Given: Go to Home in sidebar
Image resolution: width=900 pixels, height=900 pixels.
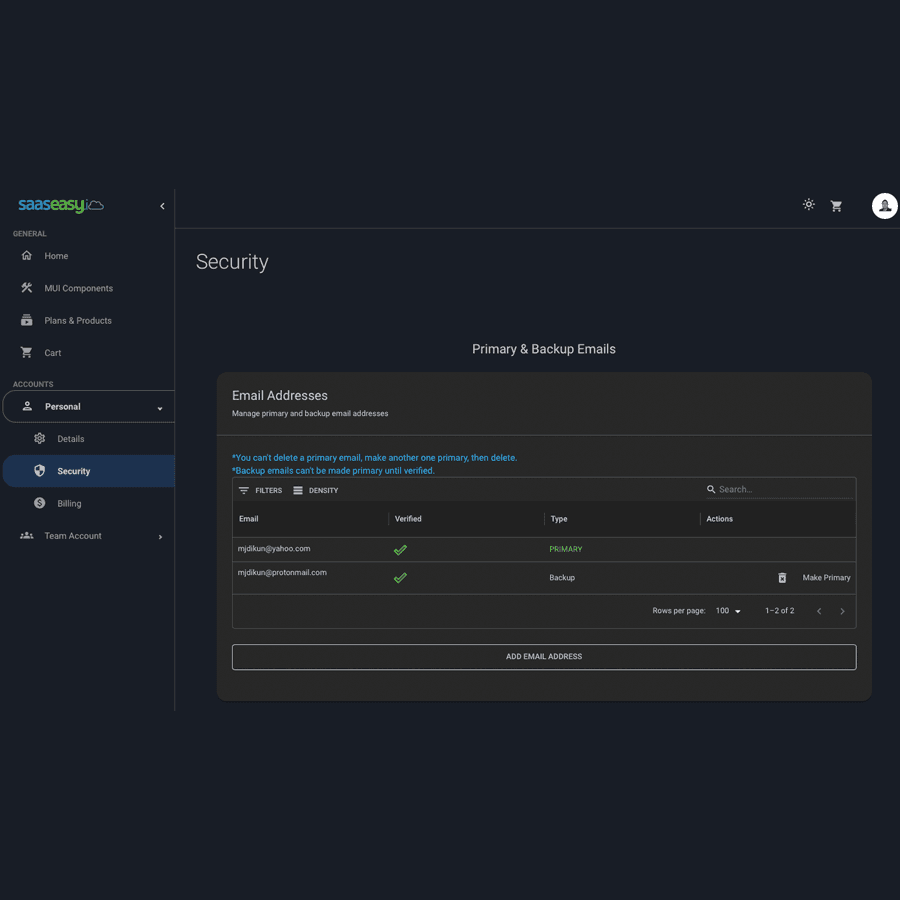Looking at the screenshot, I should click(56, 256).
